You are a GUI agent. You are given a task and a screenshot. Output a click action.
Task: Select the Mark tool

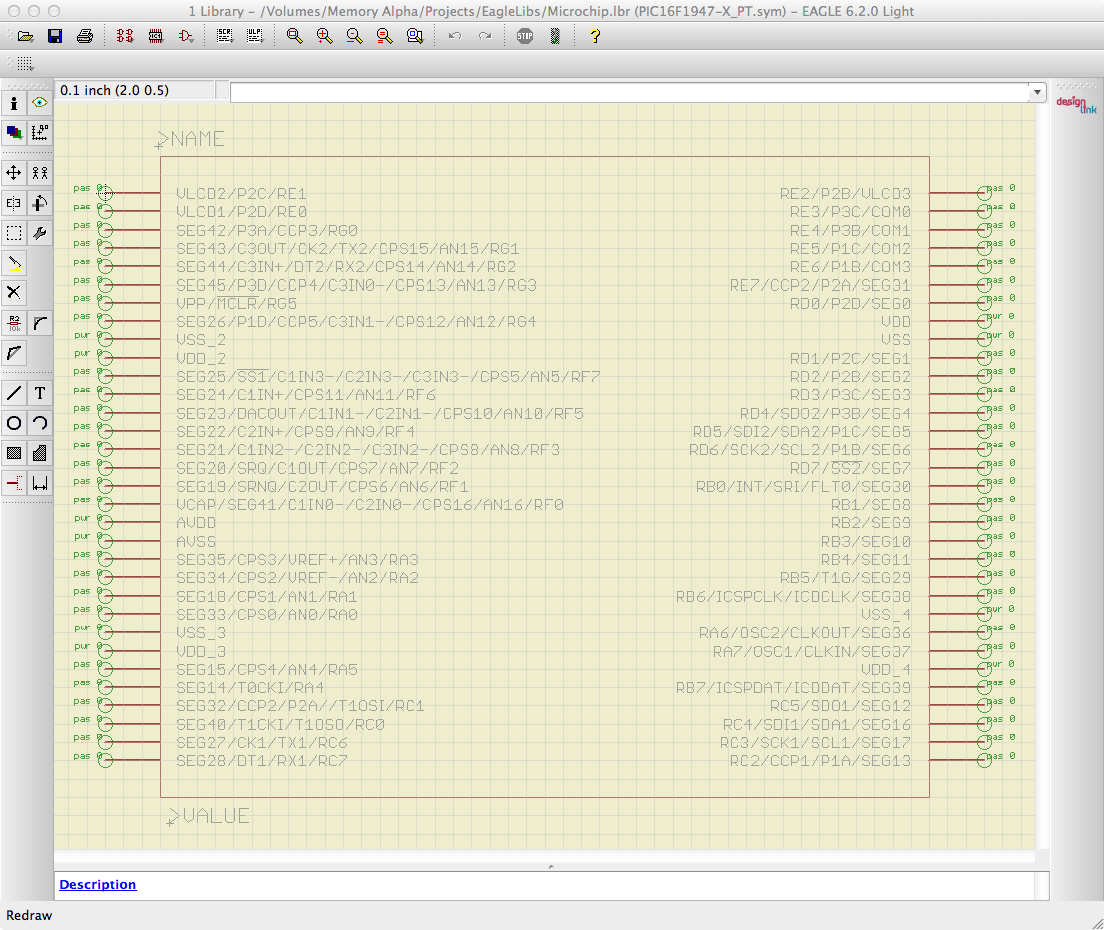40,132
